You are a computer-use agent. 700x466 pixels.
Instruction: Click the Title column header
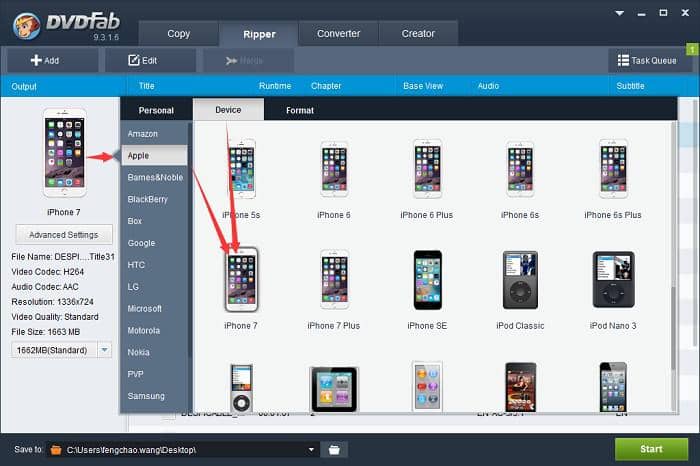[146, 86]
